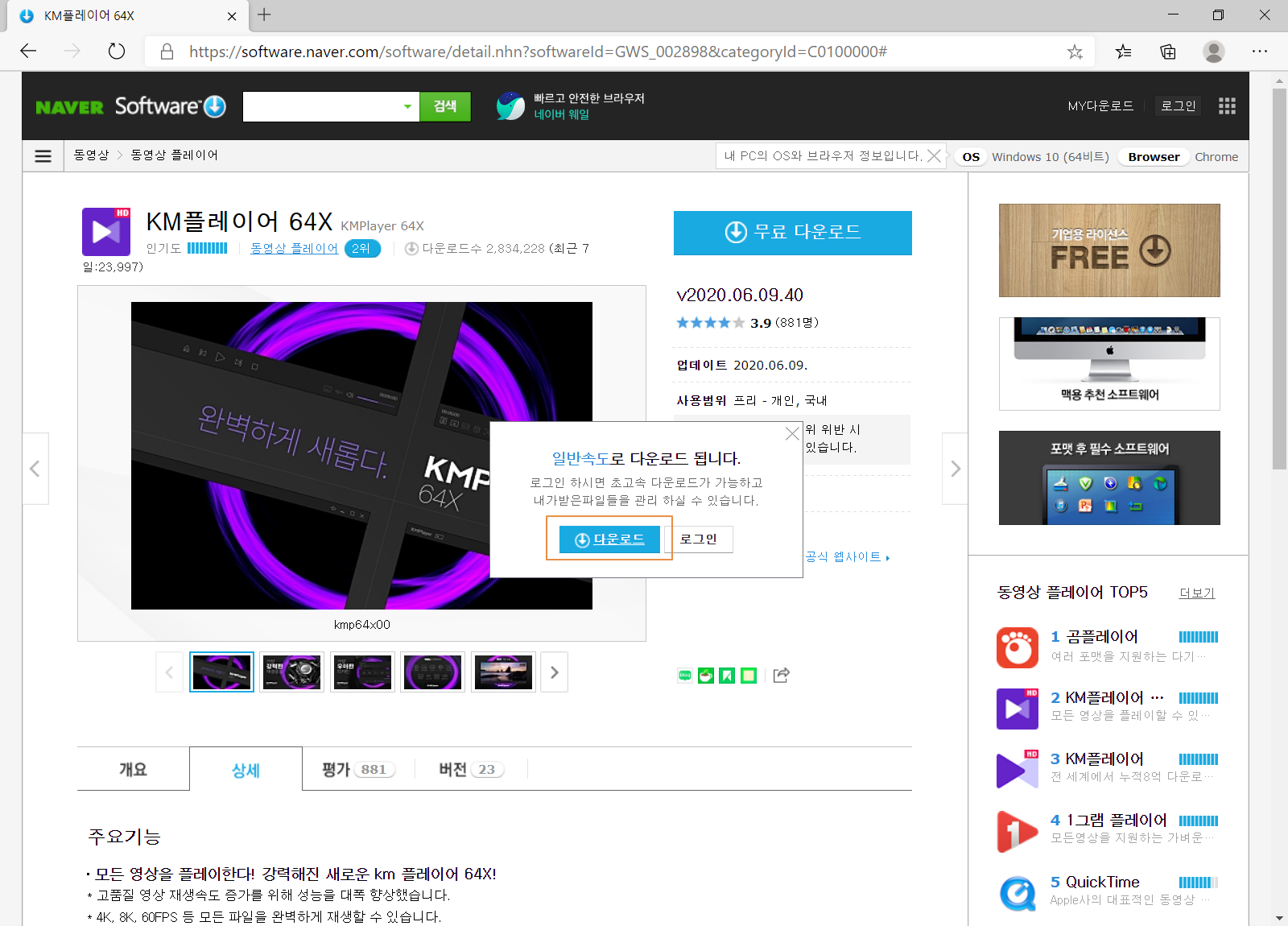Click the 기업용 라이선스 FREE banner

pos(1109,250)
